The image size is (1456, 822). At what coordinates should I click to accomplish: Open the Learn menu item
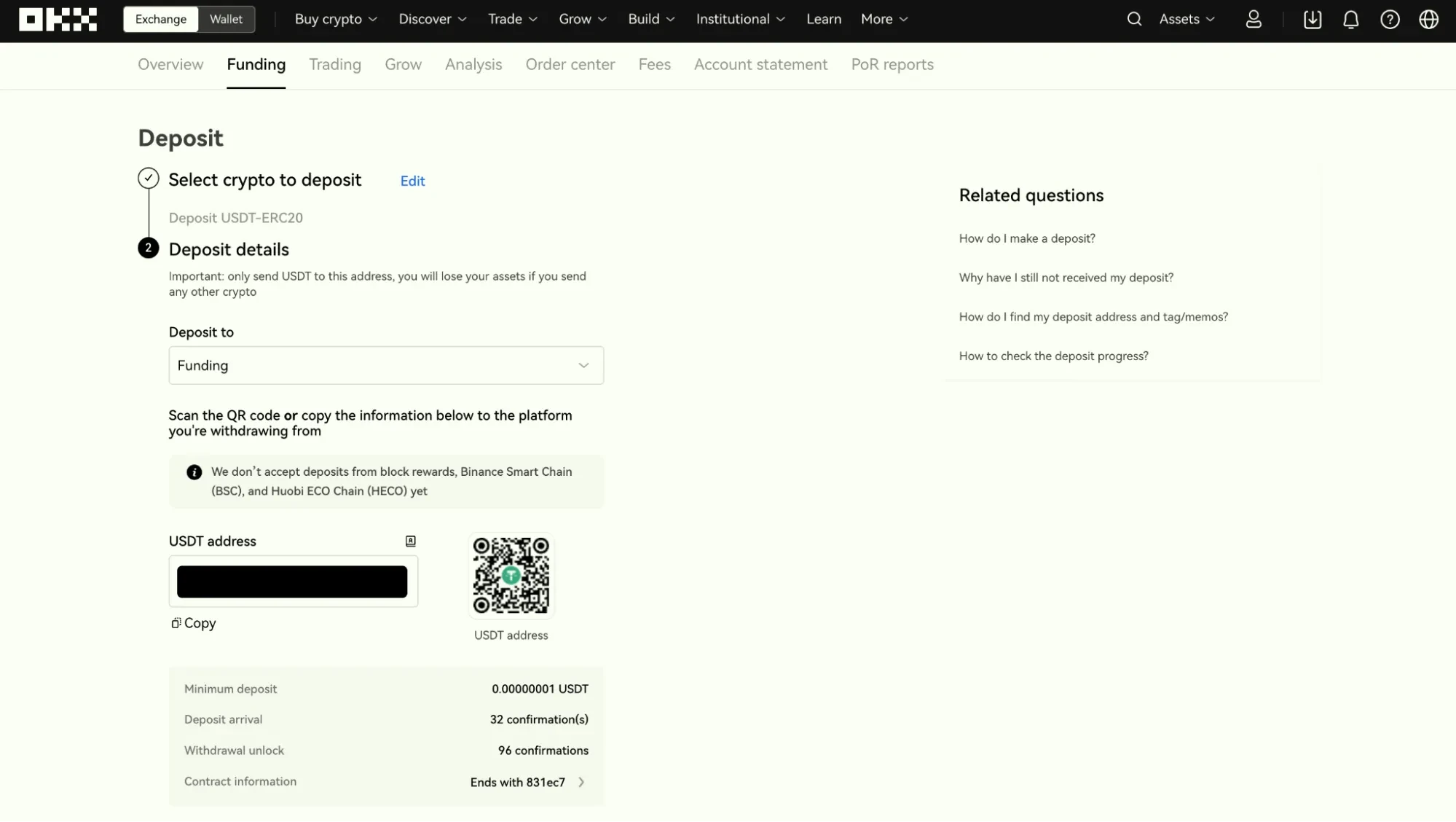coord(824,20)
